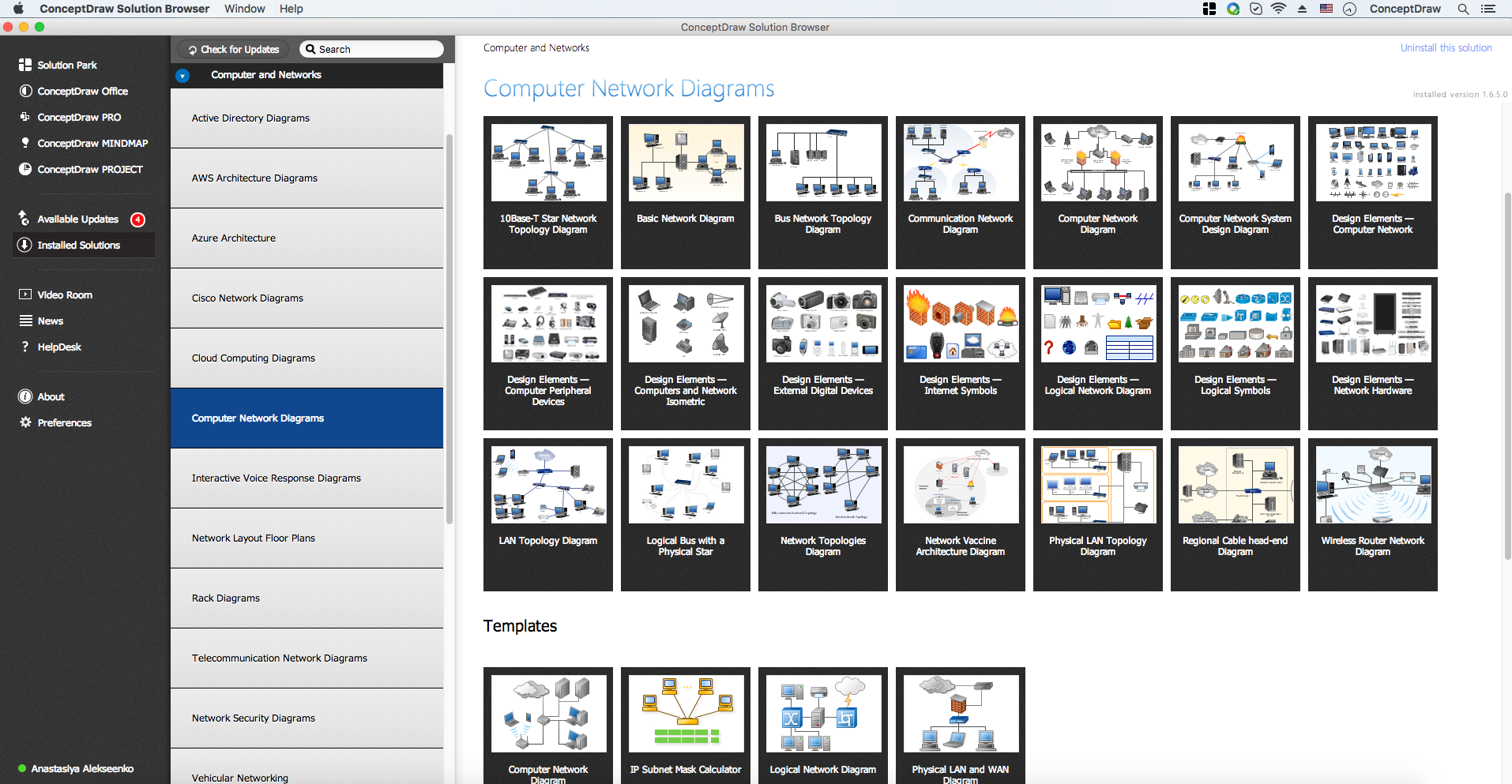
Task: Open Design Elements Logical Symbols
Action: pyautogui.click(x=1236, y=354)
